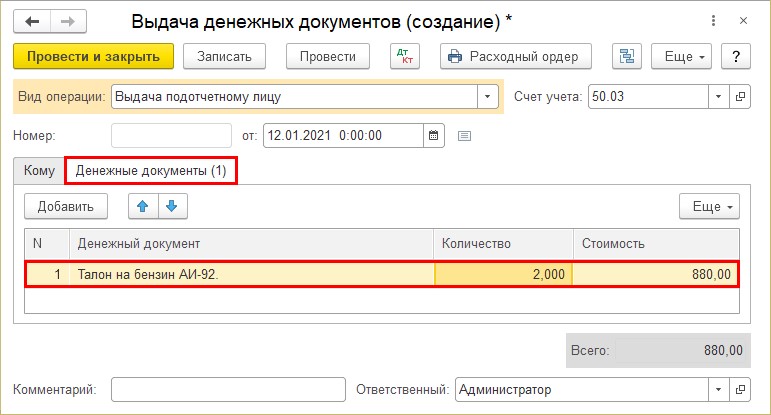This screenshot has height=415, width=771.
Task: Focus the Номер input field
Action: [171, 136]
